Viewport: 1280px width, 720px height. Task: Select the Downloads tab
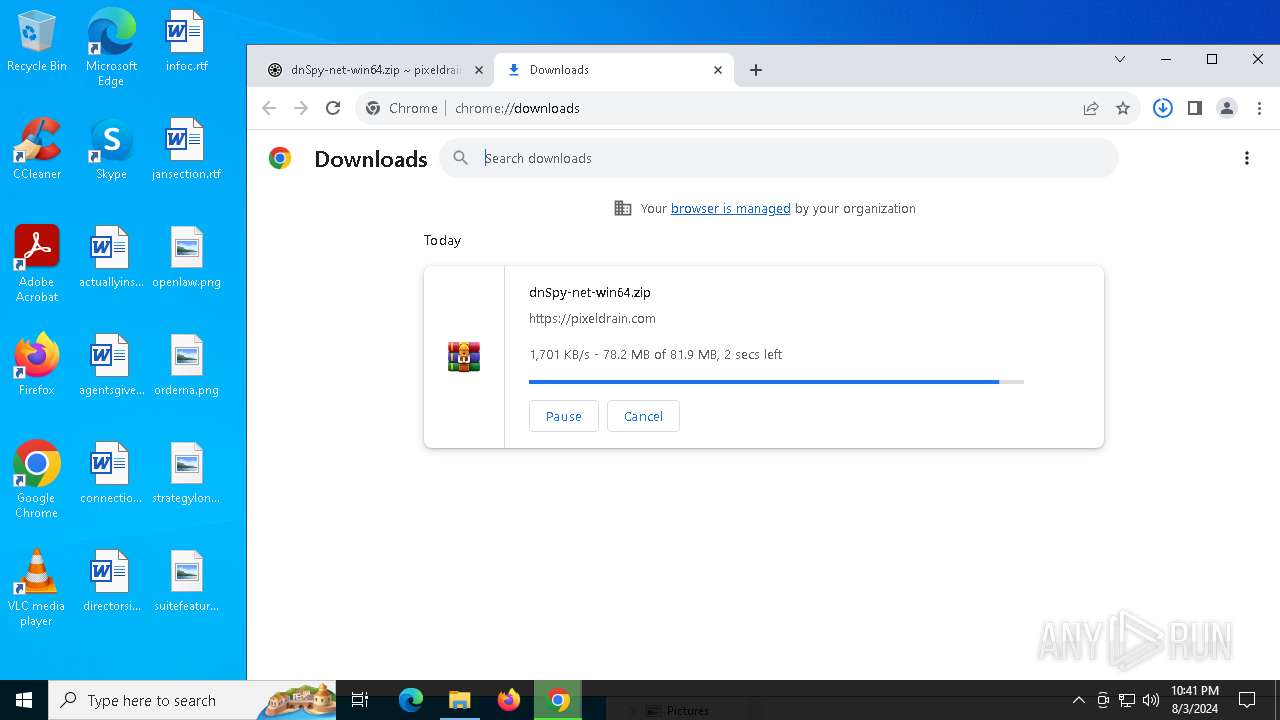(x=614, y=70)
